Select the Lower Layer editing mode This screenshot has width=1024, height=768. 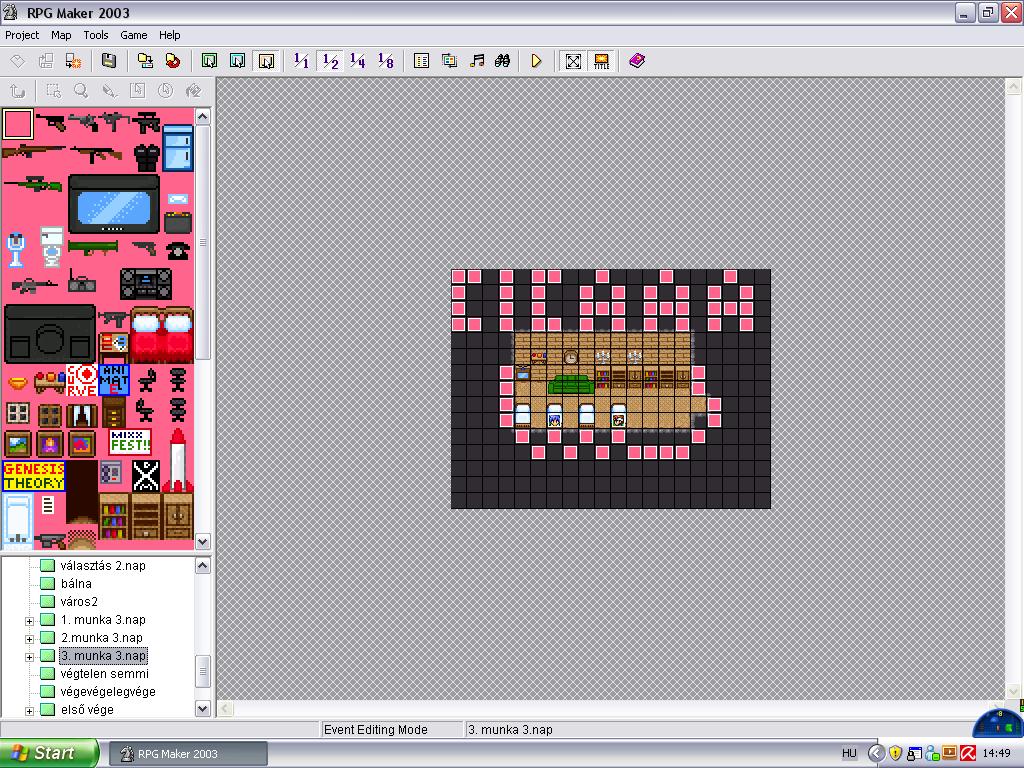[x=209, y=61]
